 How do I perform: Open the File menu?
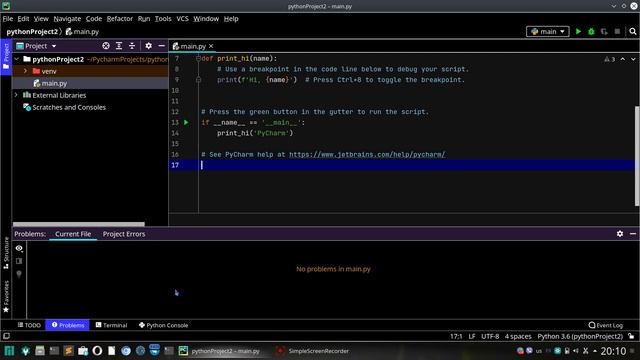tap(8, 19)
